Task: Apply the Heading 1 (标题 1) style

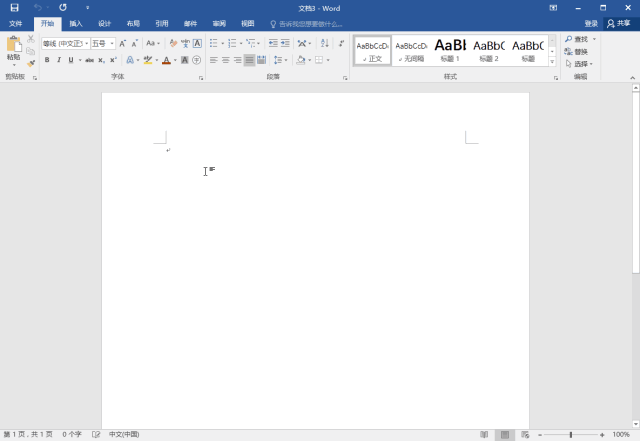Action: [450, 50]
